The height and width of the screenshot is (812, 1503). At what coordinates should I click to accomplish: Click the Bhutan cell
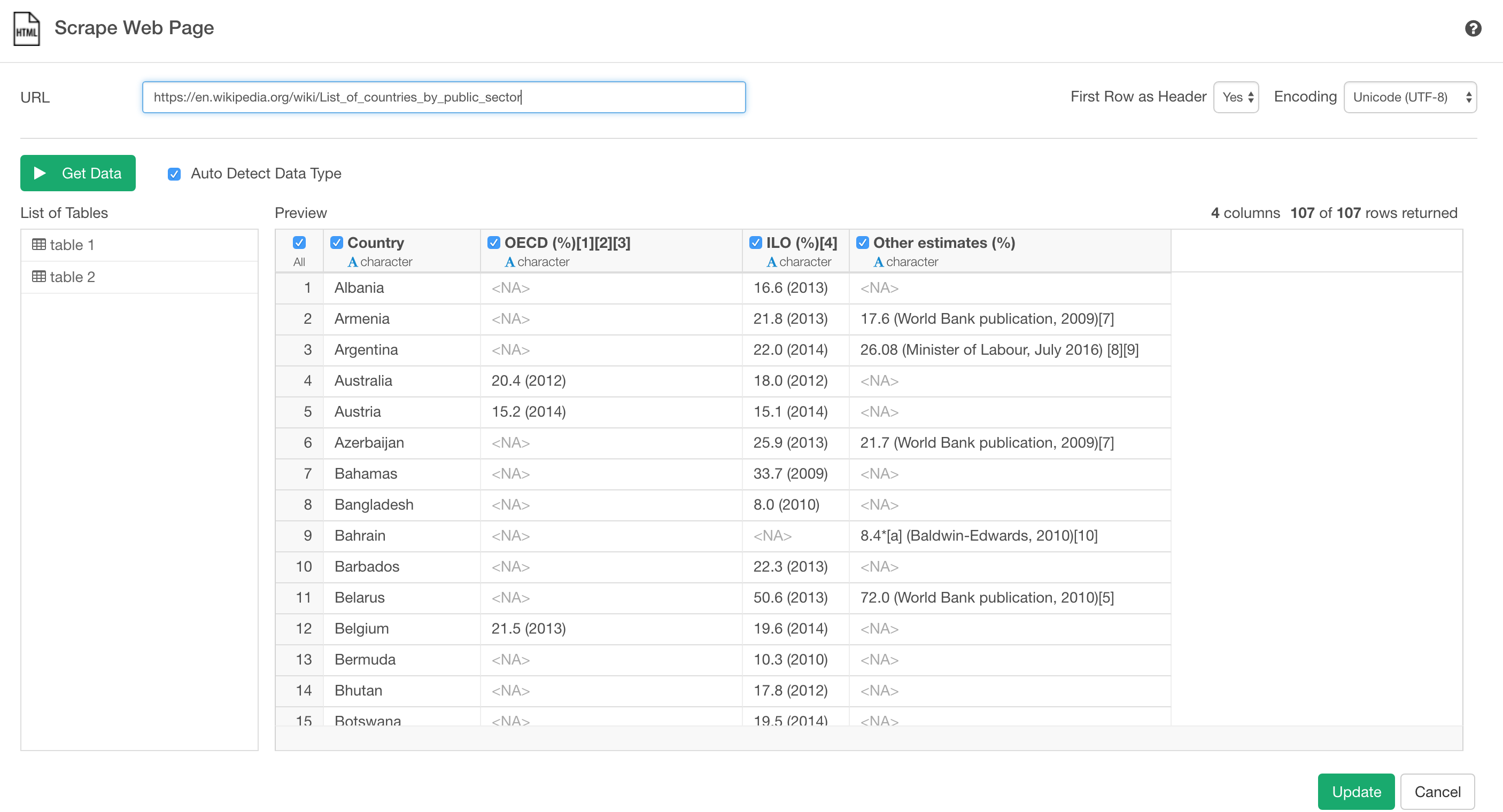coord(401,690)
